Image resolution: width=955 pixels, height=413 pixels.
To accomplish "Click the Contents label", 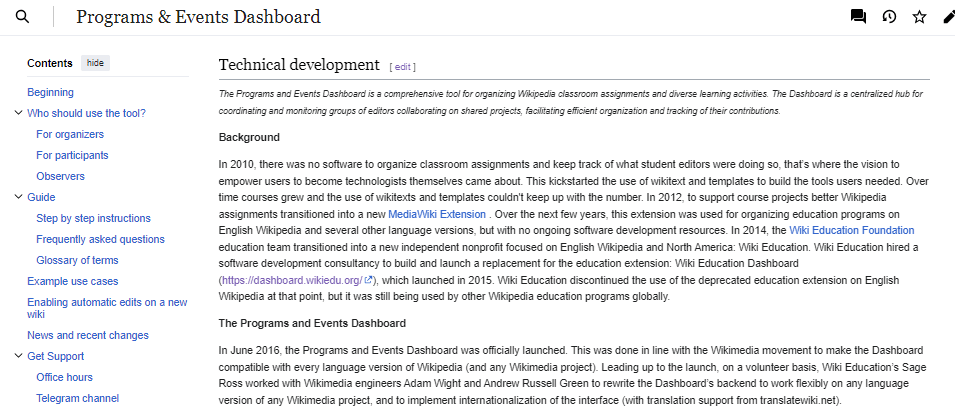I will [50, 63].
